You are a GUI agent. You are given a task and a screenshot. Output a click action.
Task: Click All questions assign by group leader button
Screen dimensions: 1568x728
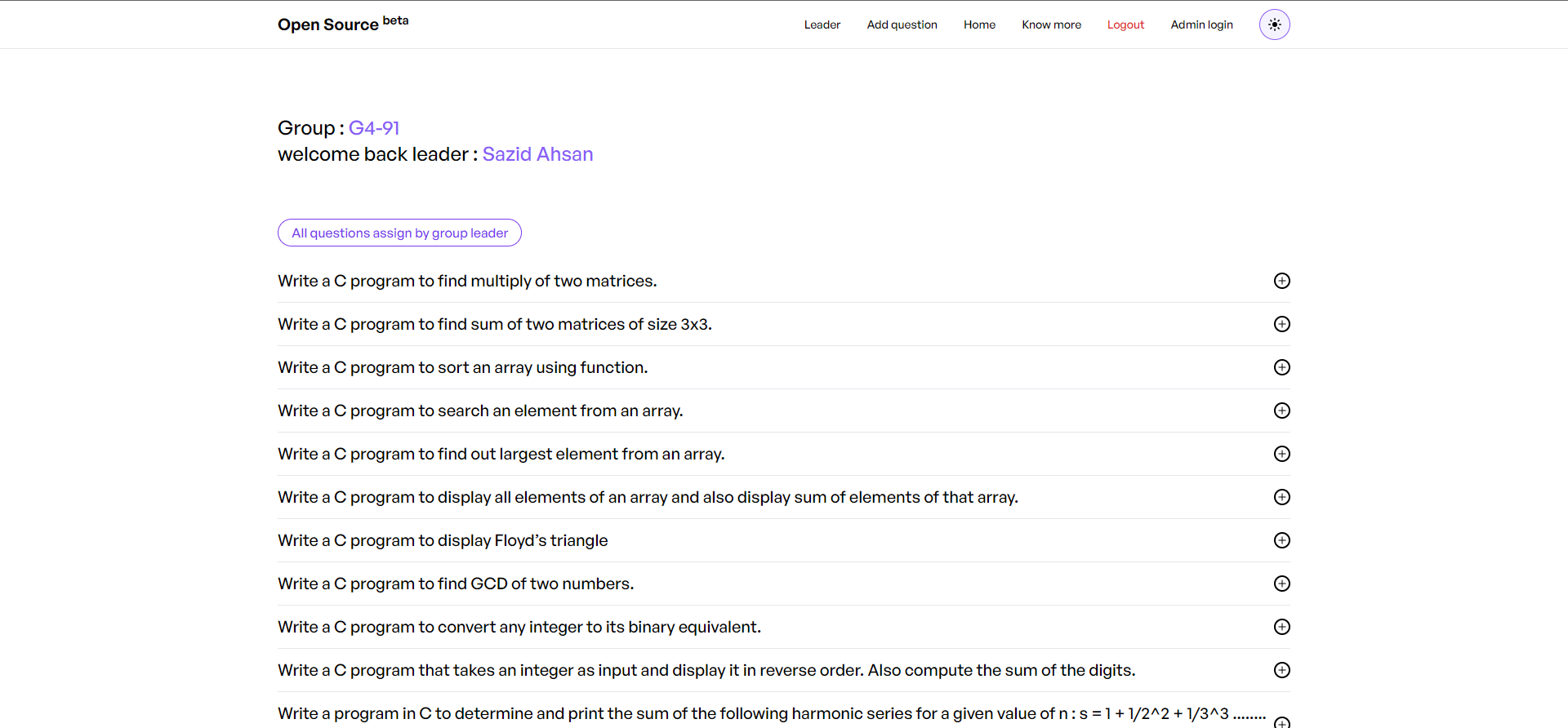coord(399,233)
